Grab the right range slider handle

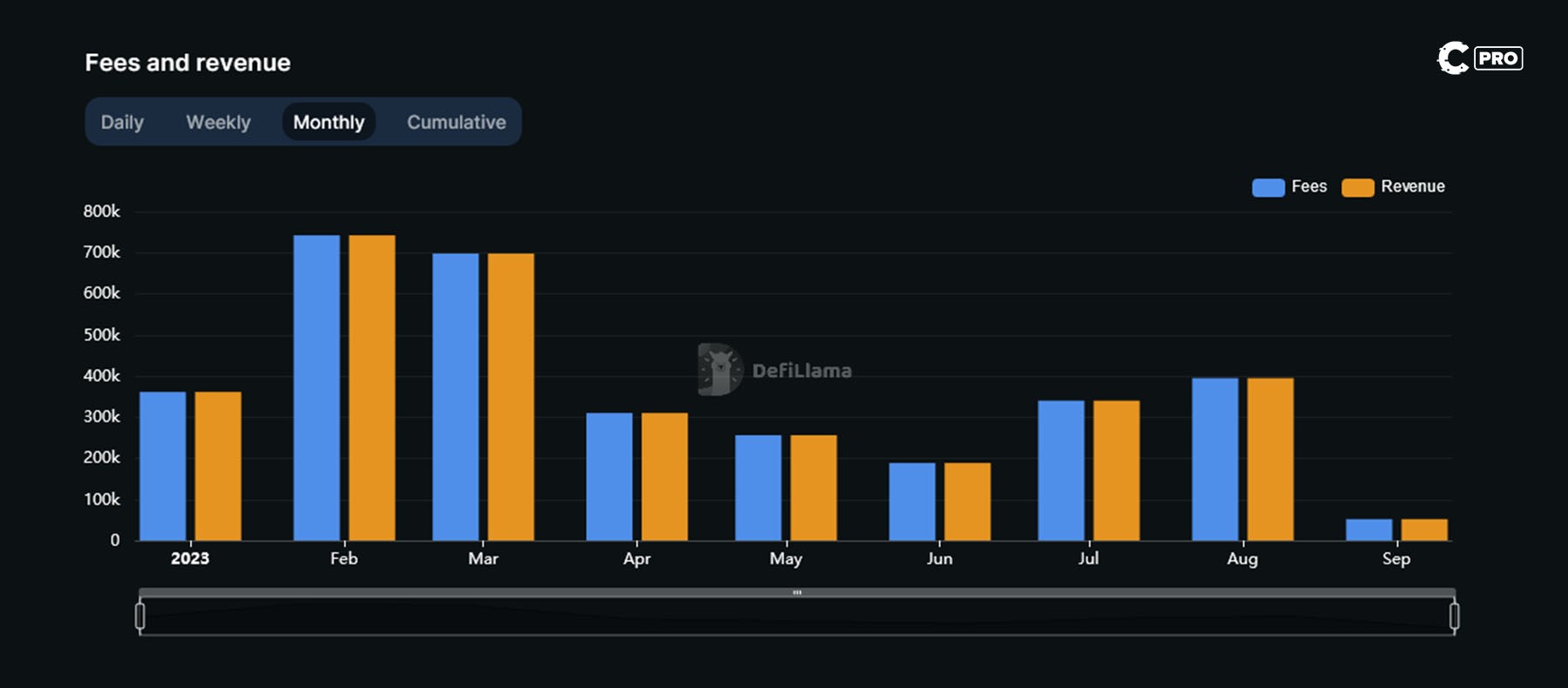tap(1454, 616)
